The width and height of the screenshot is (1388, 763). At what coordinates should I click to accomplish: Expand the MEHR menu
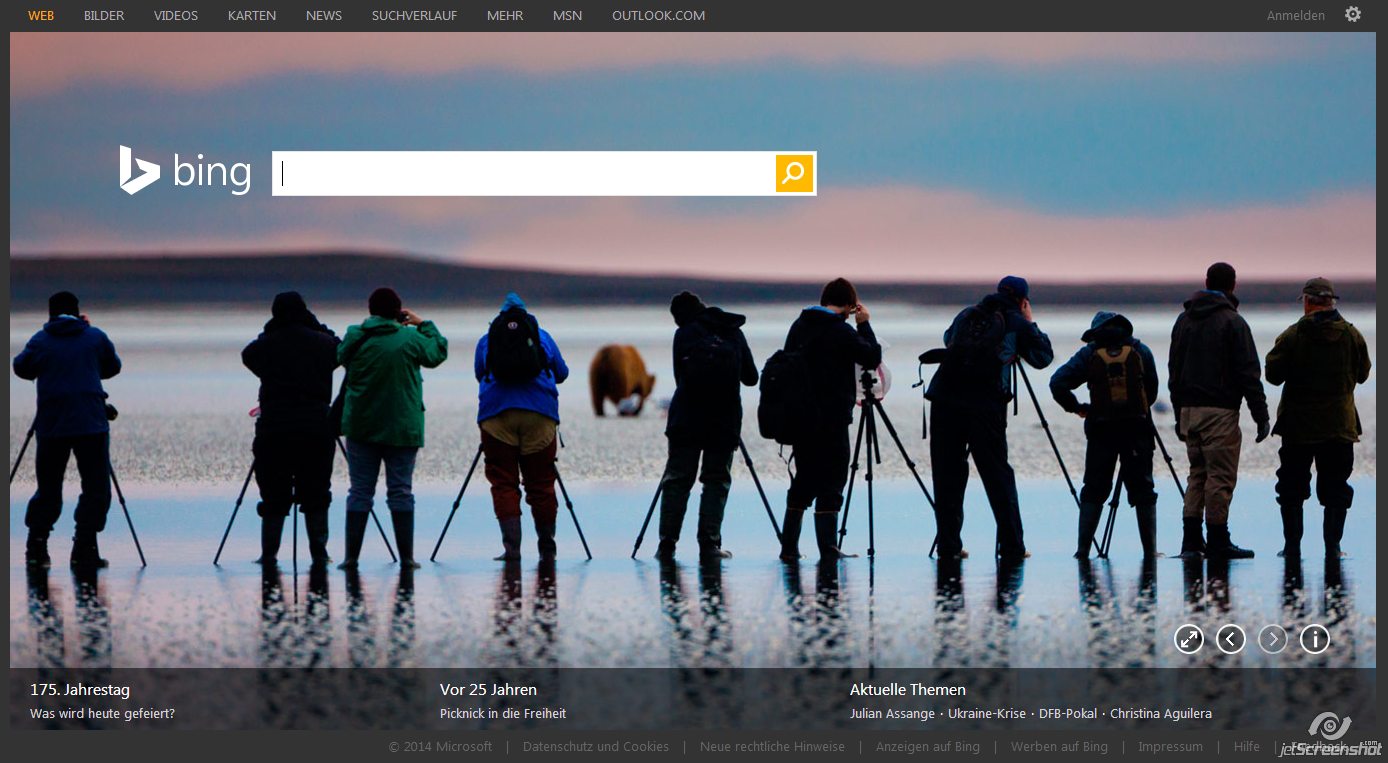505,16
